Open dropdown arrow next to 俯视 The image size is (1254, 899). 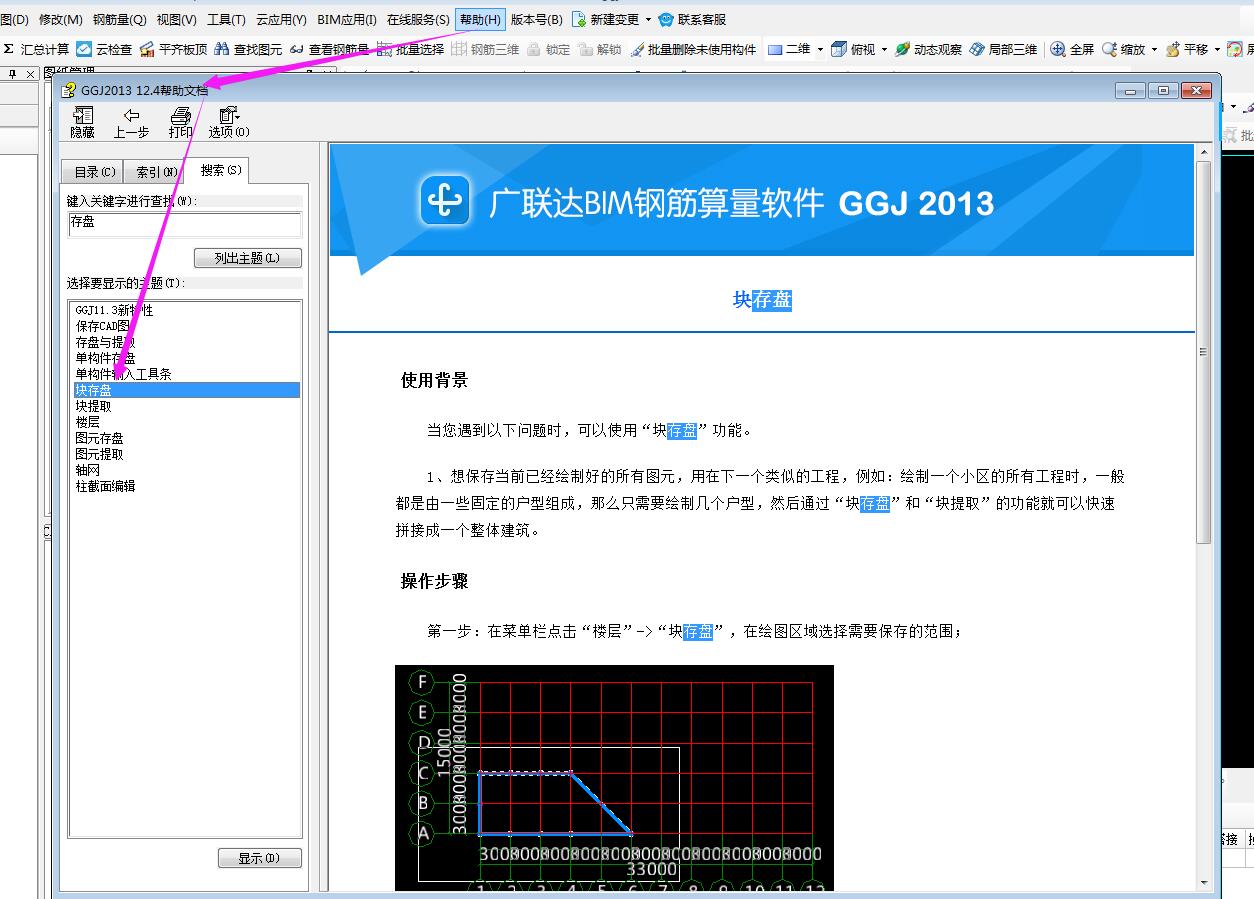tap(884, 49)
